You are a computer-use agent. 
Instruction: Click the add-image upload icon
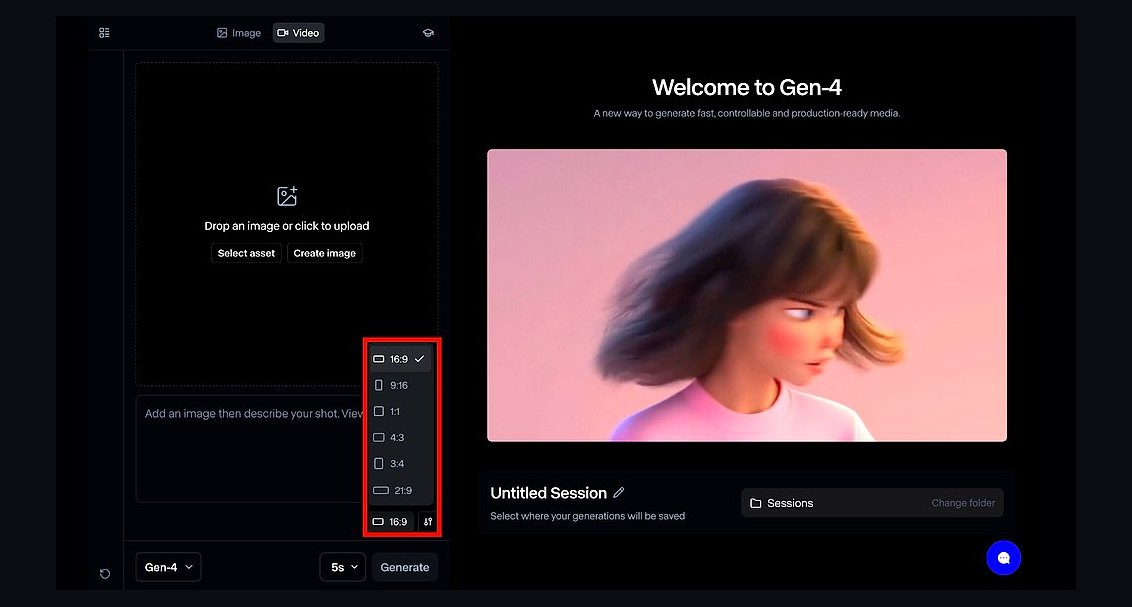[x=287, y=196]
